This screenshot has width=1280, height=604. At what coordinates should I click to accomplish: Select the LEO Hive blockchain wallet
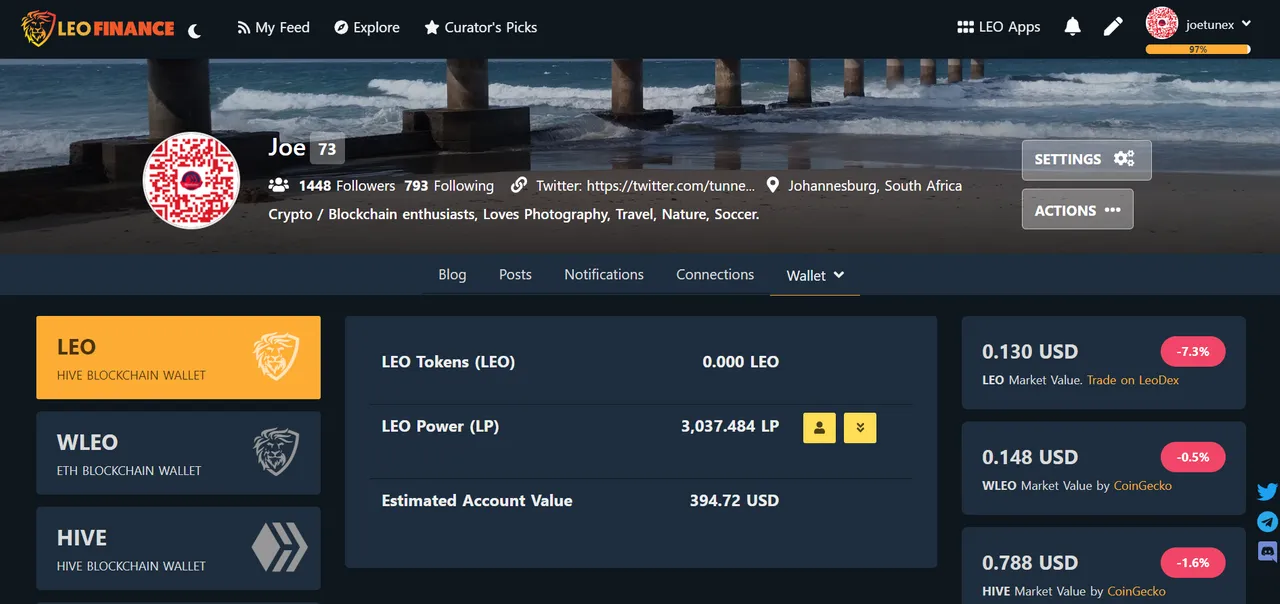[178, 358]
